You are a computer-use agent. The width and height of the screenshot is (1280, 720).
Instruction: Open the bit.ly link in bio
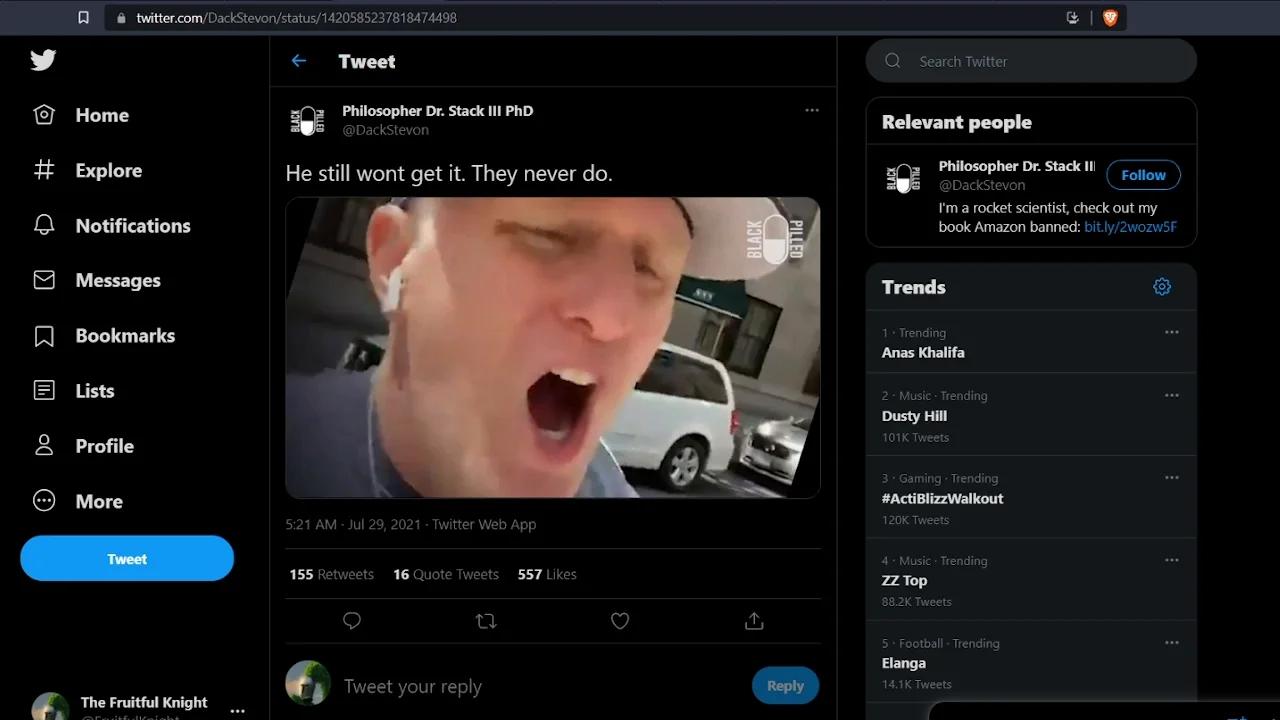(1130, 227)
